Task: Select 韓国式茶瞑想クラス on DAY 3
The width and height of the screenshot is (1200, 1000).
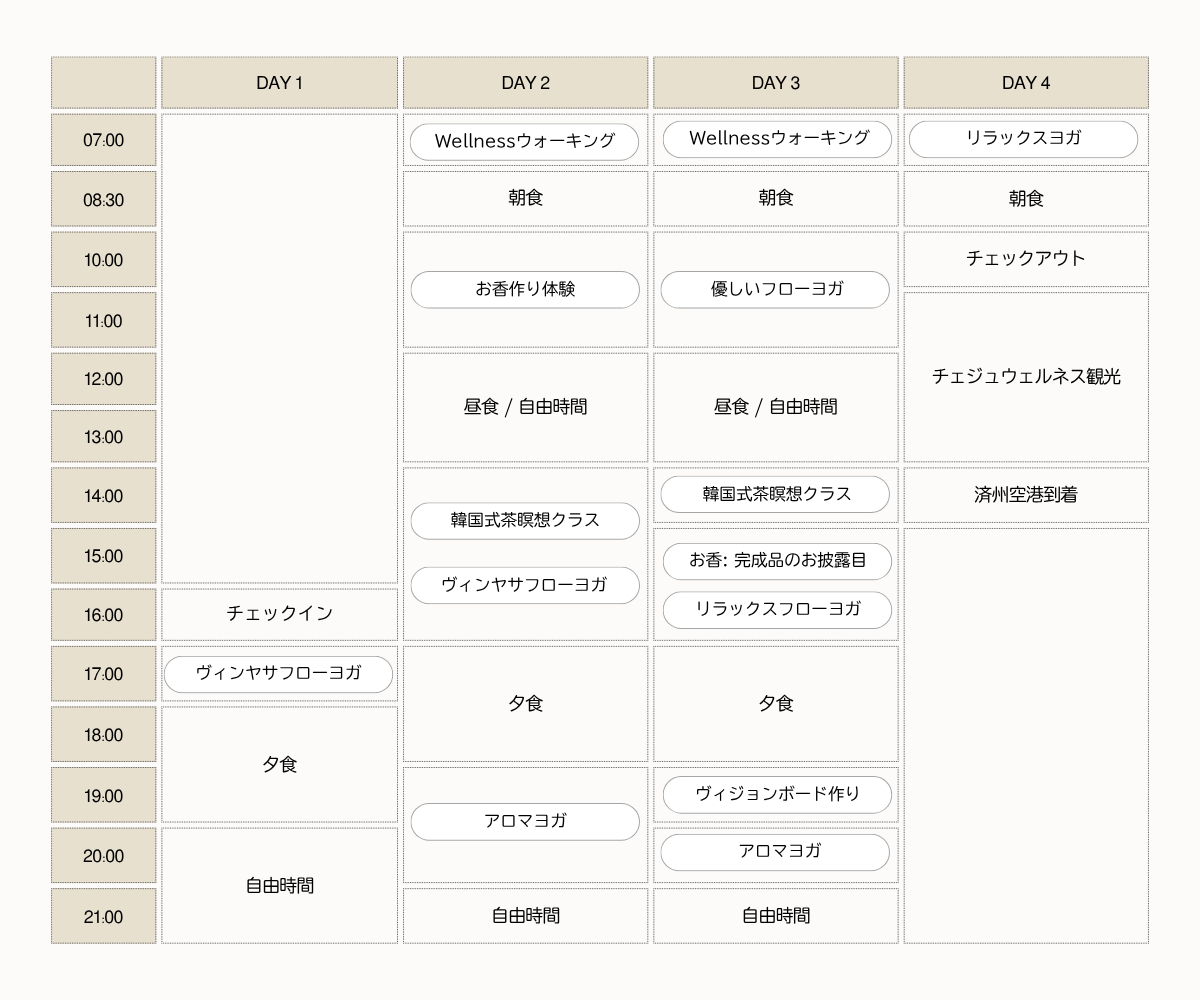Action: [776, 494]
